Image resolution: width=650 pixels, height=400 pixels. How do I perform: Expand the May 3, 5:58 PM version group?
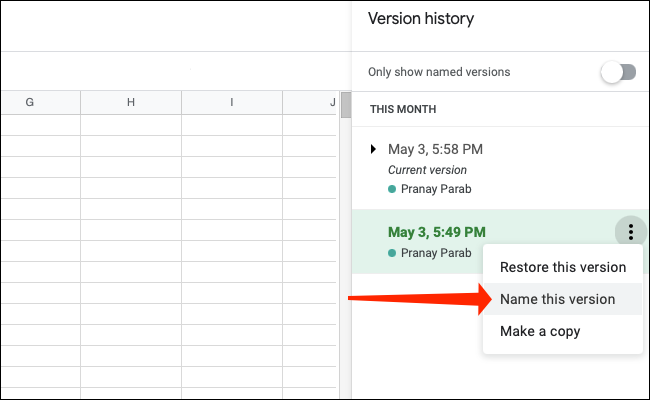click(373, 149)
